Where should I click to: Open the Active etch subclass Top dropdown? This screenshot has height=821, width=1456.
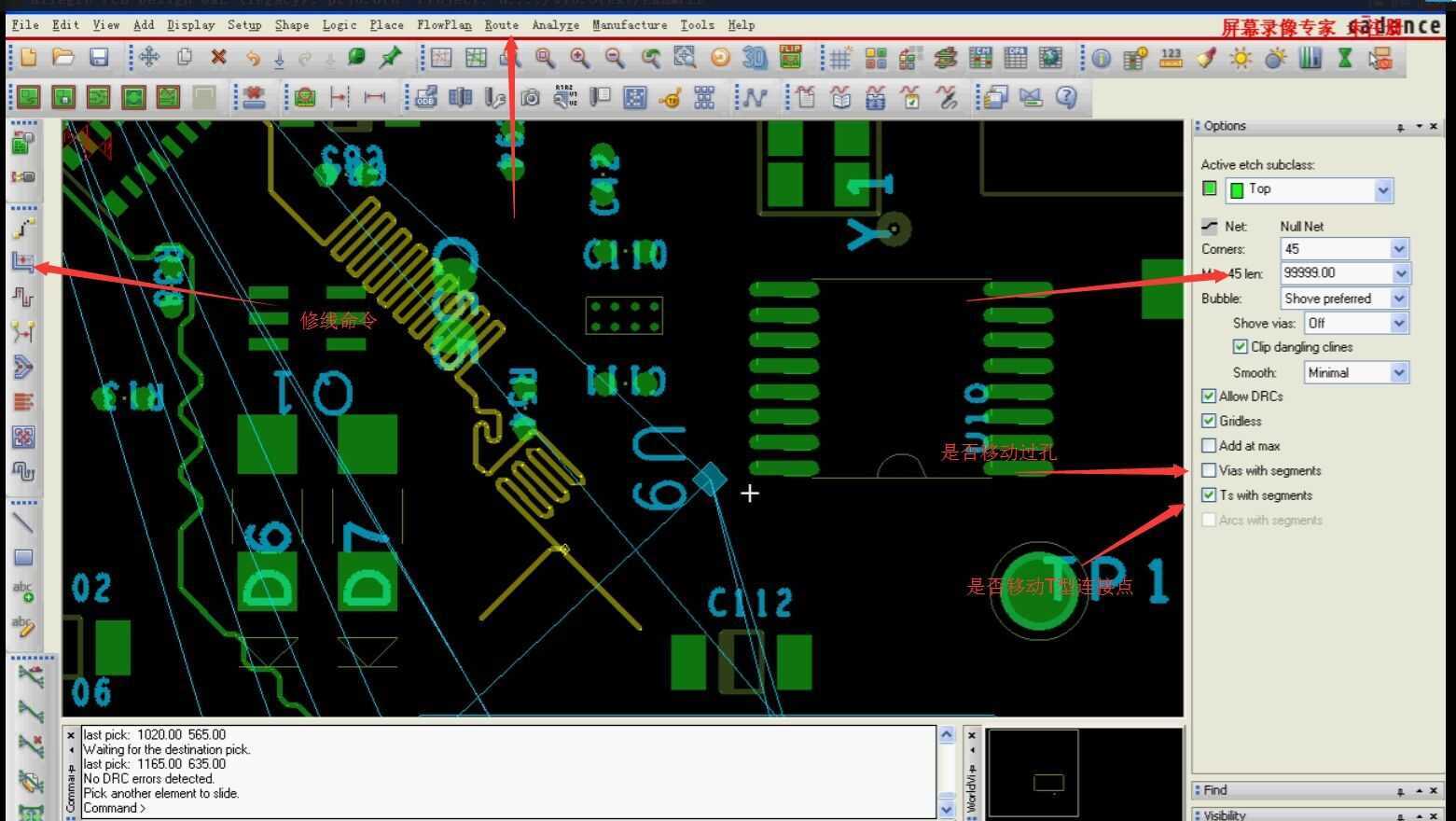point(1383,190)
